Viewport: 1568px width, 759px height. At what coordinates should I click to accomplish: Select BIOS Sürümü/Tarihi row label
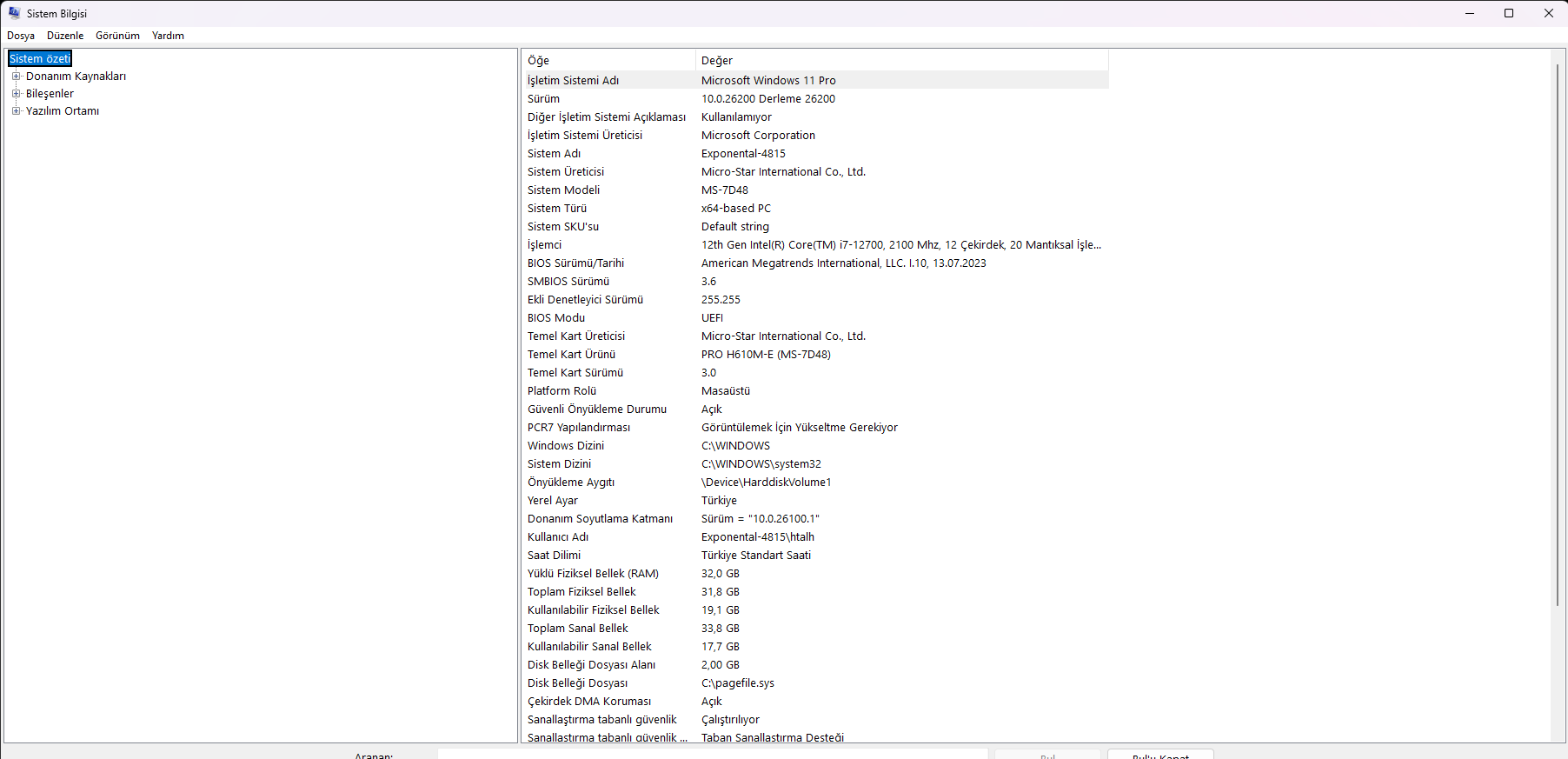coord(575,263)
